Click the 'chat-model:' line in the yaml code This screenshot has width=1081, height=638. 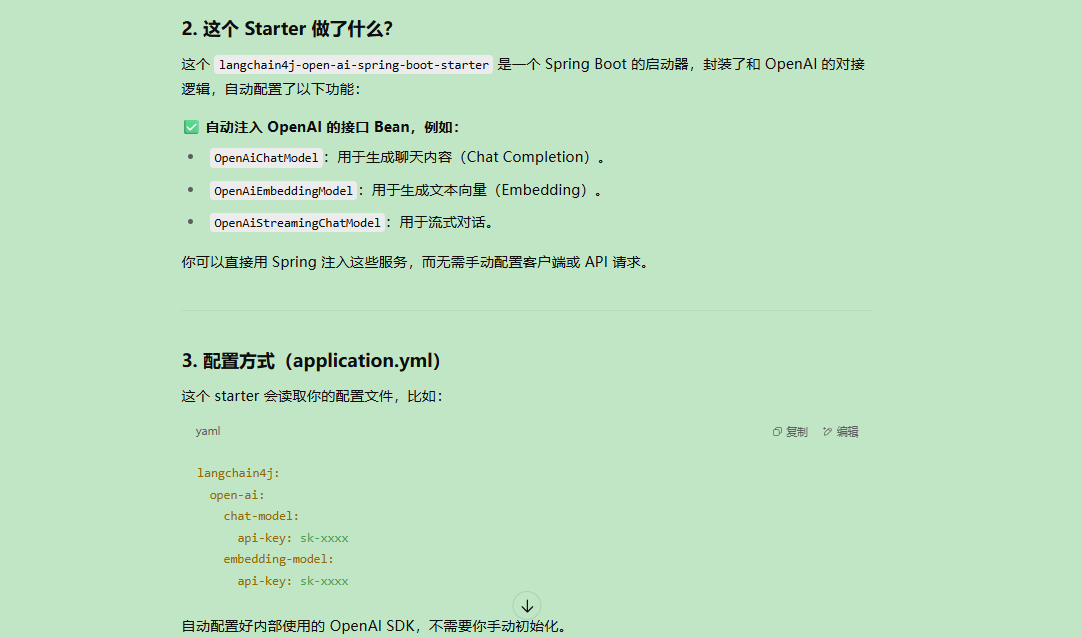point(261,516)
